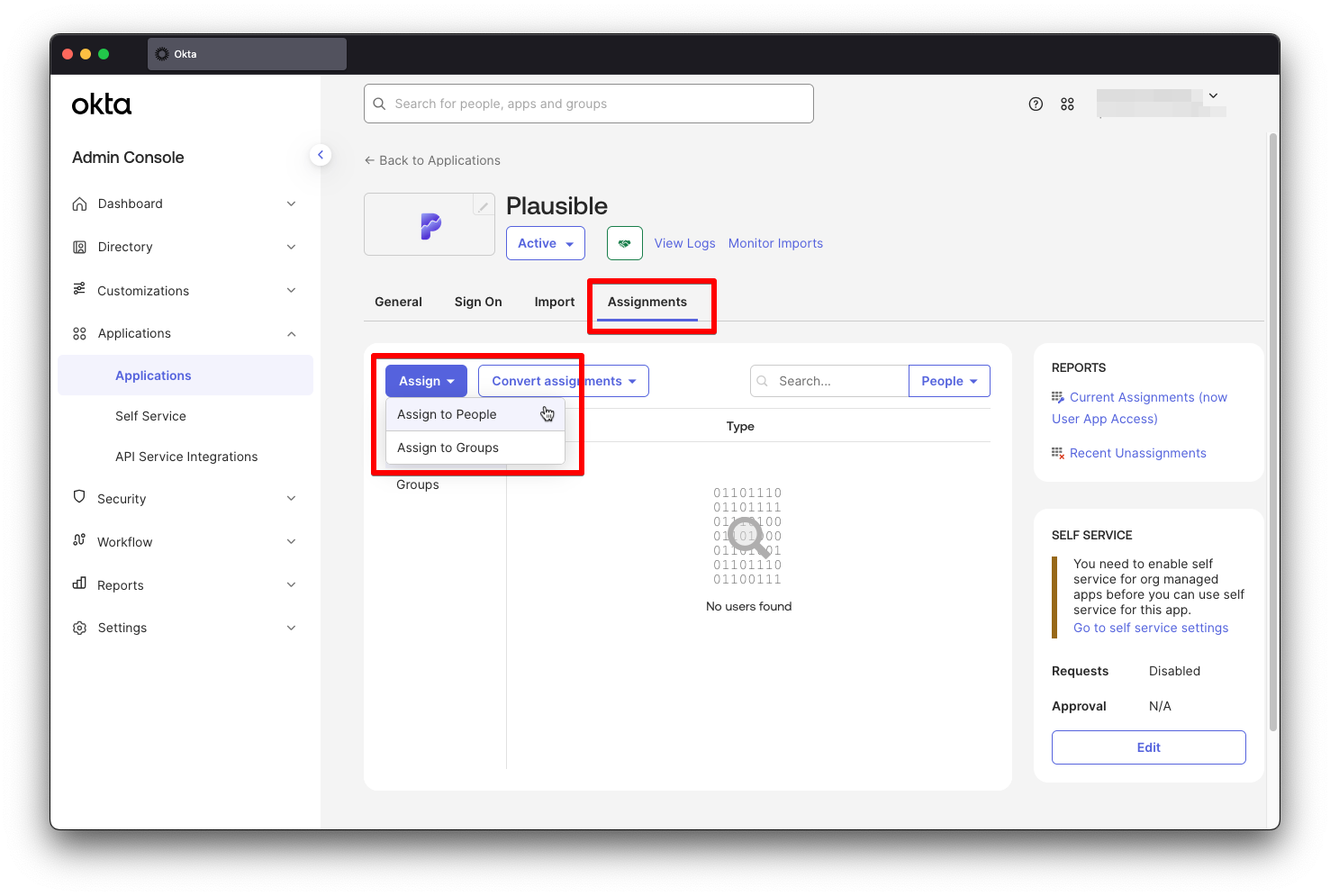This screenshot has height=896, width=1330.
Task: Click the top search people and apps field
Action: [x=589, y=104]
